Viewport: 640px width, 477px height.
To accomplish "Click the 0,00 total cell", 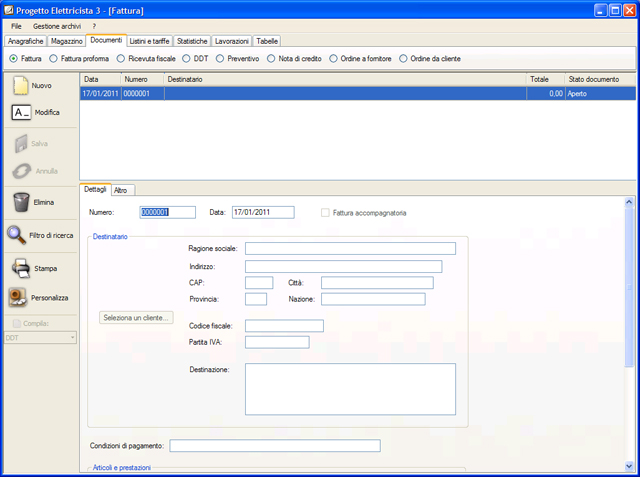I will click(x=546, y=93).
